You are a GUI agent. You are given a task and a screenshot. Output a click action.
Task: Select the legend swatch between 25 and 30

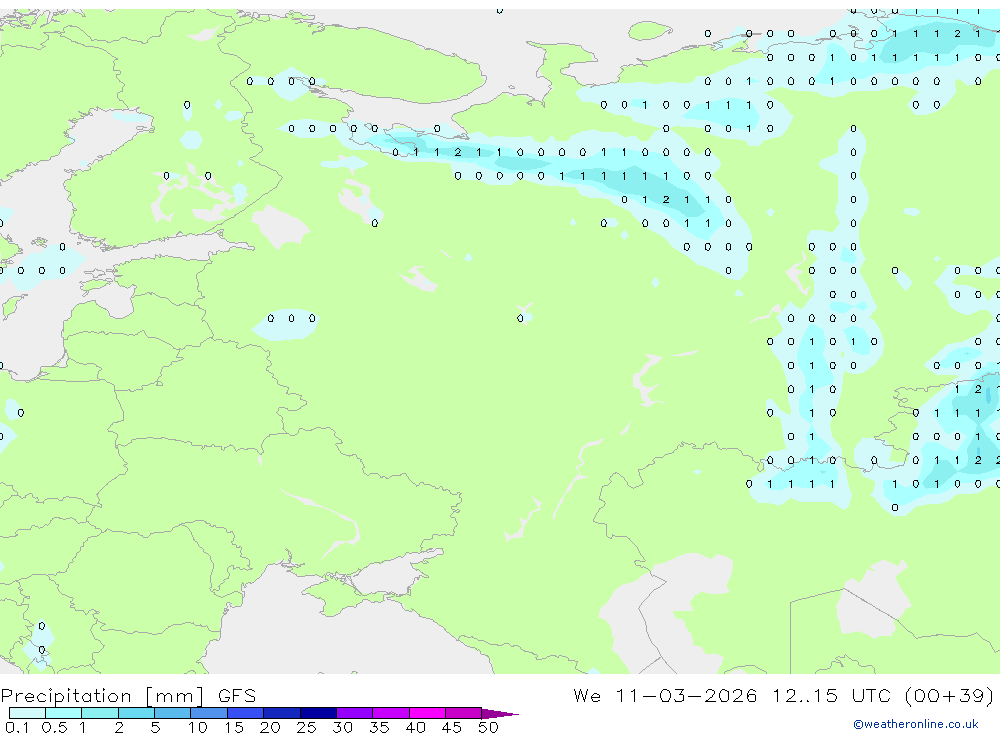tap(318, 713)
